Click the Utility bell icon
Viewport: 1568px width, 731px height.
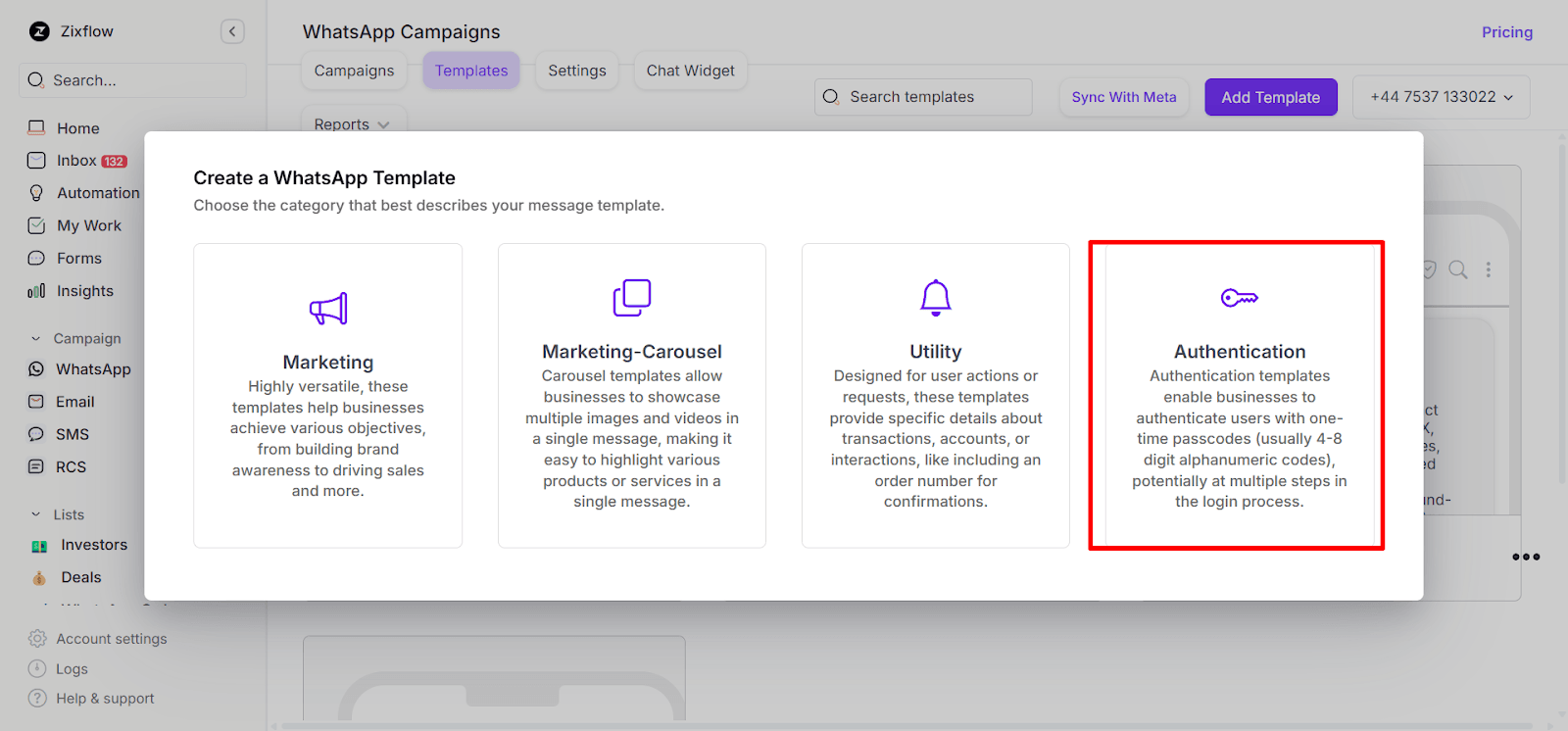coord(936,297)
